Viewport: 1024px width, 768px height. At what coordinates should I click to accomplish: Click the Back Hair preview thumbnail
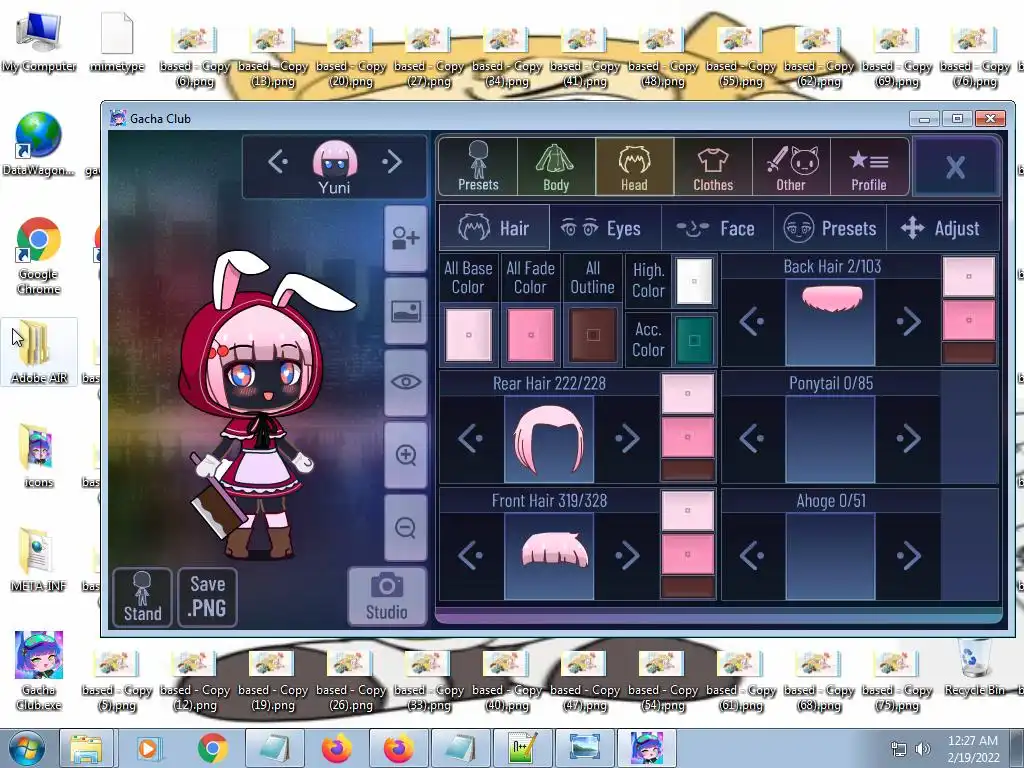coord(830,323)
